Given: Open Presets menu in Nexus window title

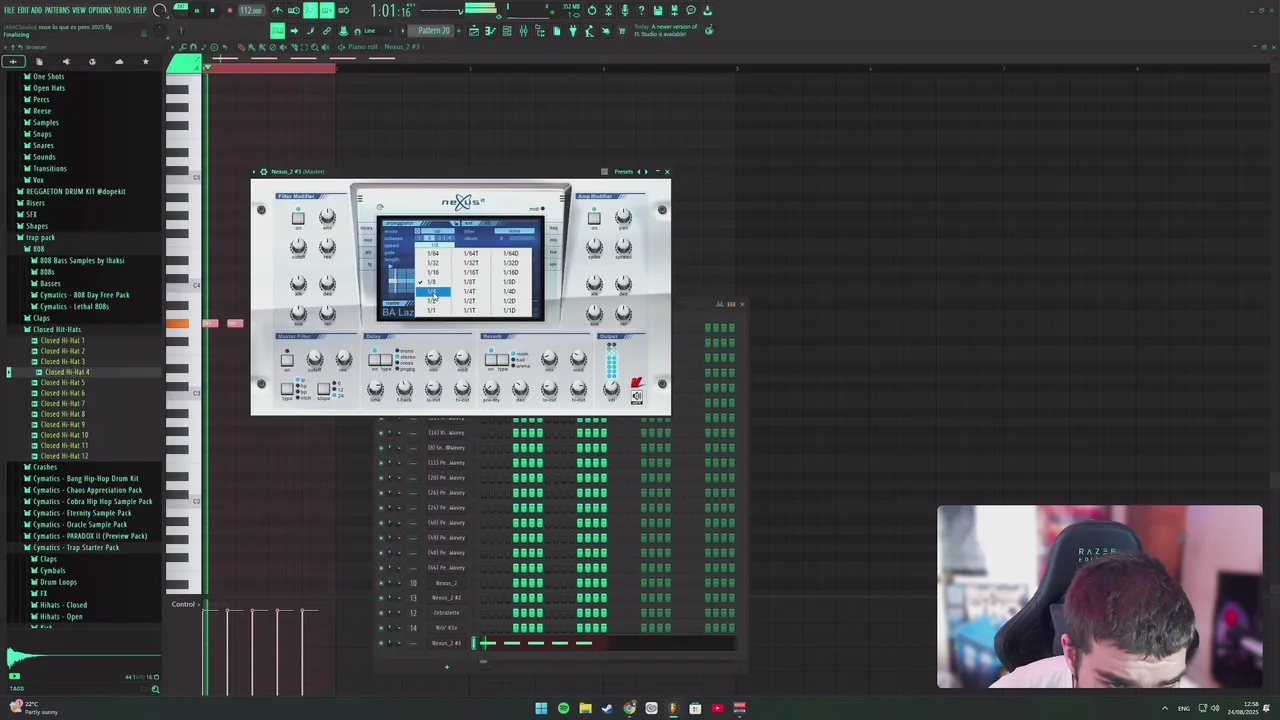Looking at the screenshot, I should coord(623,172).
